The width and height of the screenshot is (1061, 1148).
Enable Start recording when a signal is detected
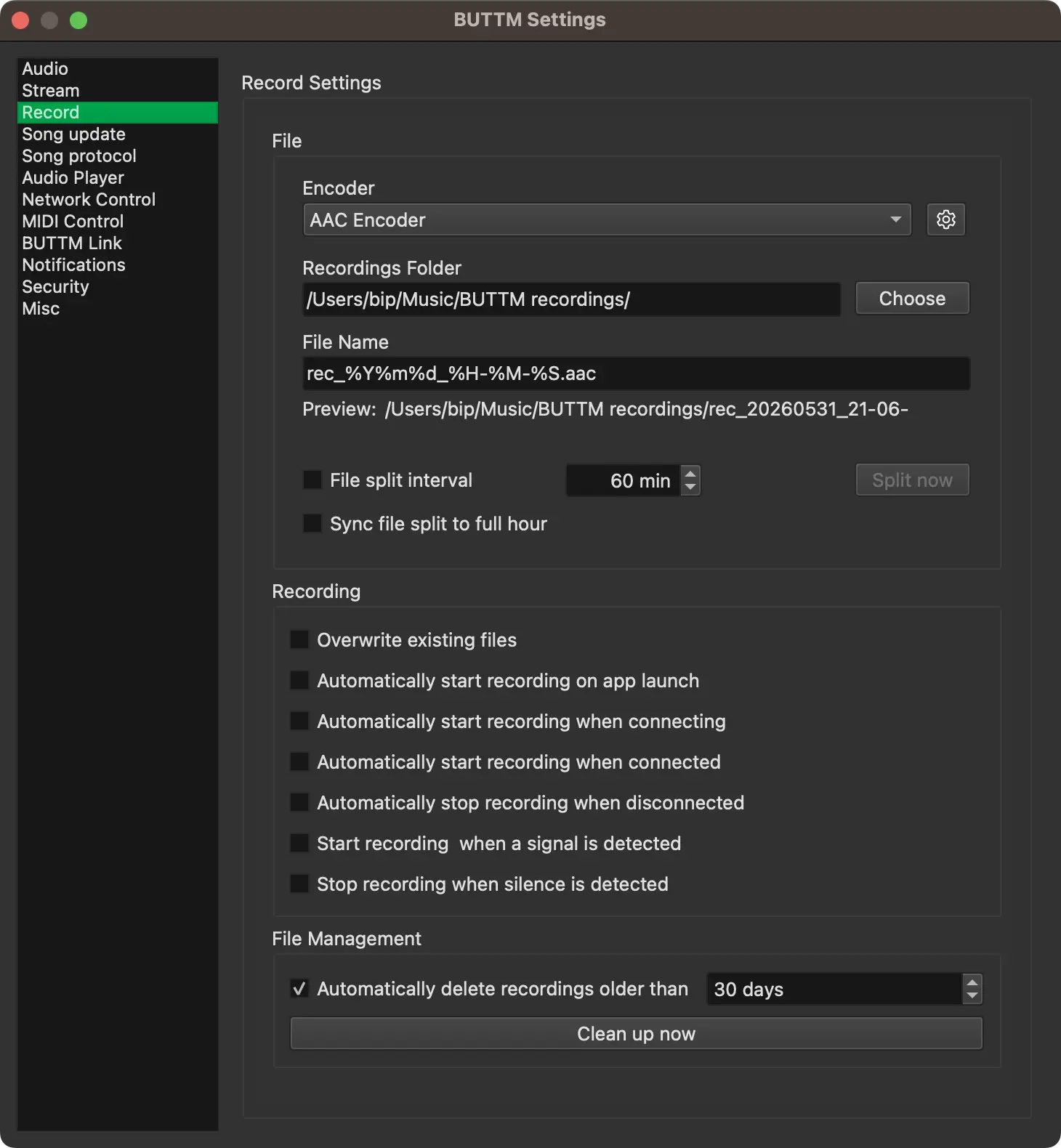point(299,843)
